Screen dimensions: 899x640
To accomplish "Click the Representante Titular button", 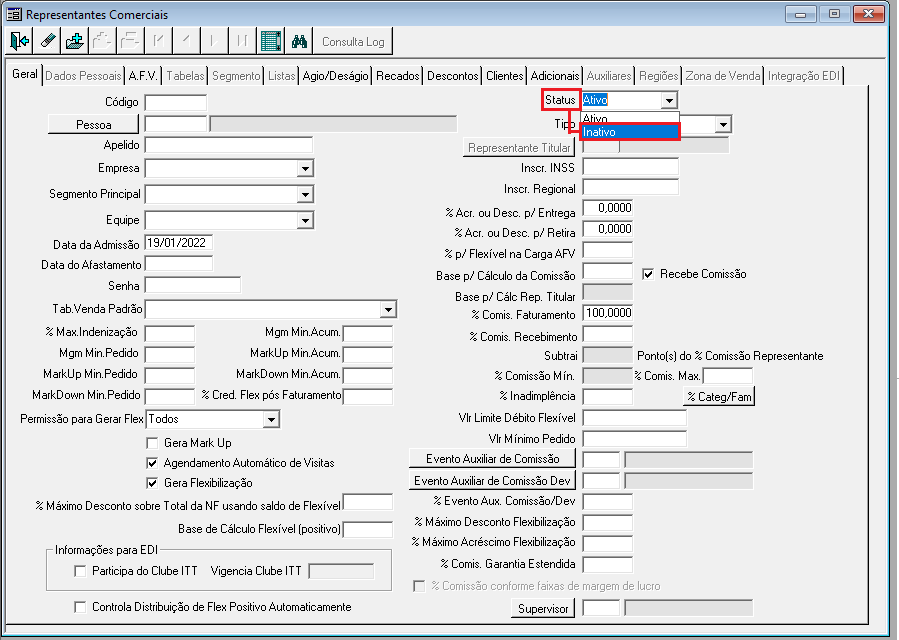I will [x=519, y=148].
